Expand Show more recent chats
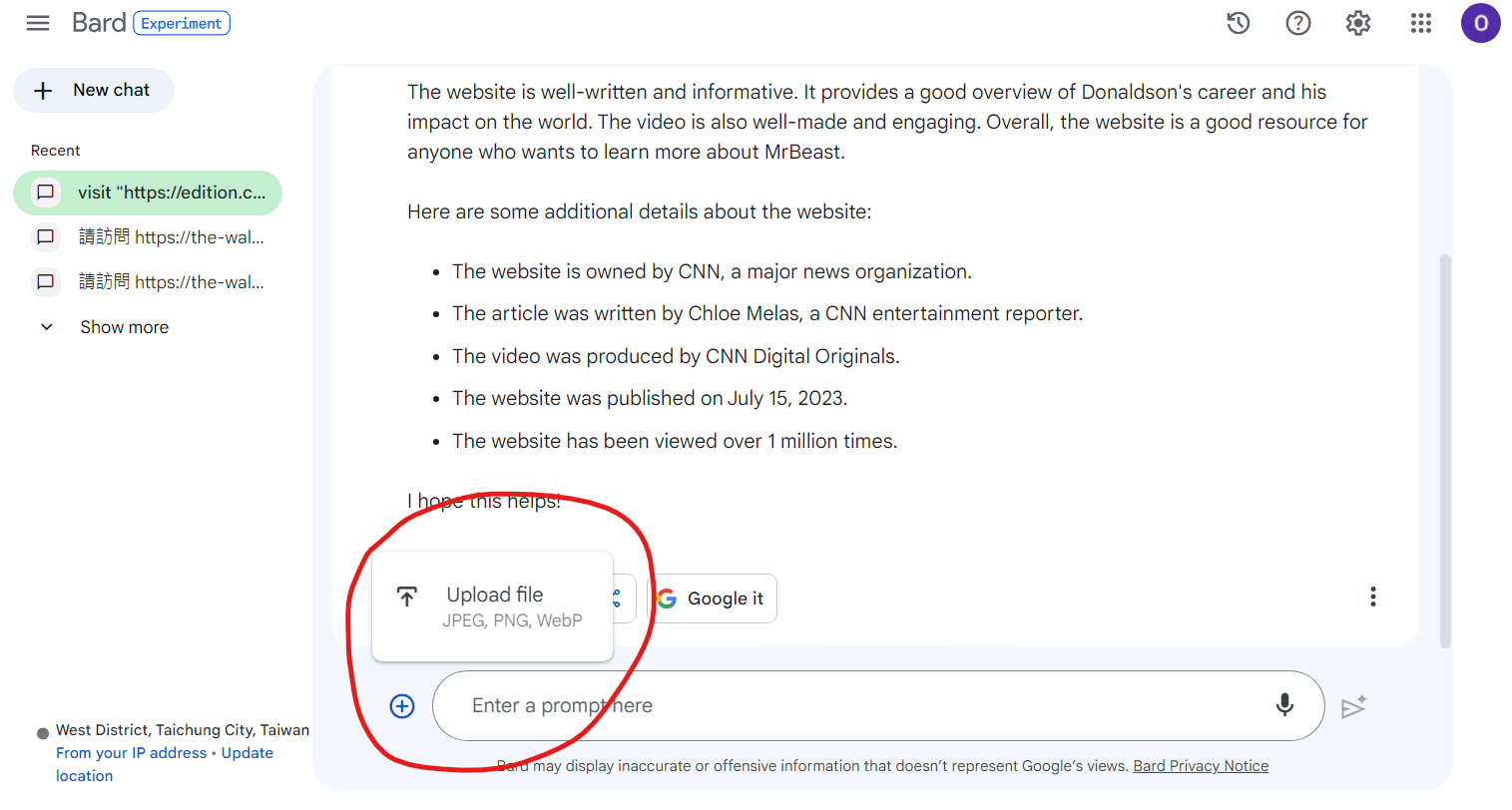 [104, 327]
